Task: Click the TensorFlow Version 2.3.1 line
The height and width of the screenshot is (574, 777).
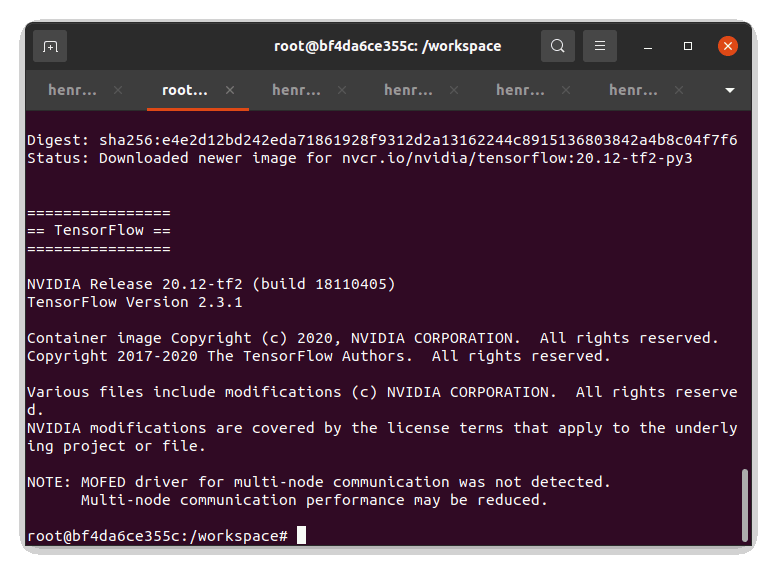Action: (135, 302)
